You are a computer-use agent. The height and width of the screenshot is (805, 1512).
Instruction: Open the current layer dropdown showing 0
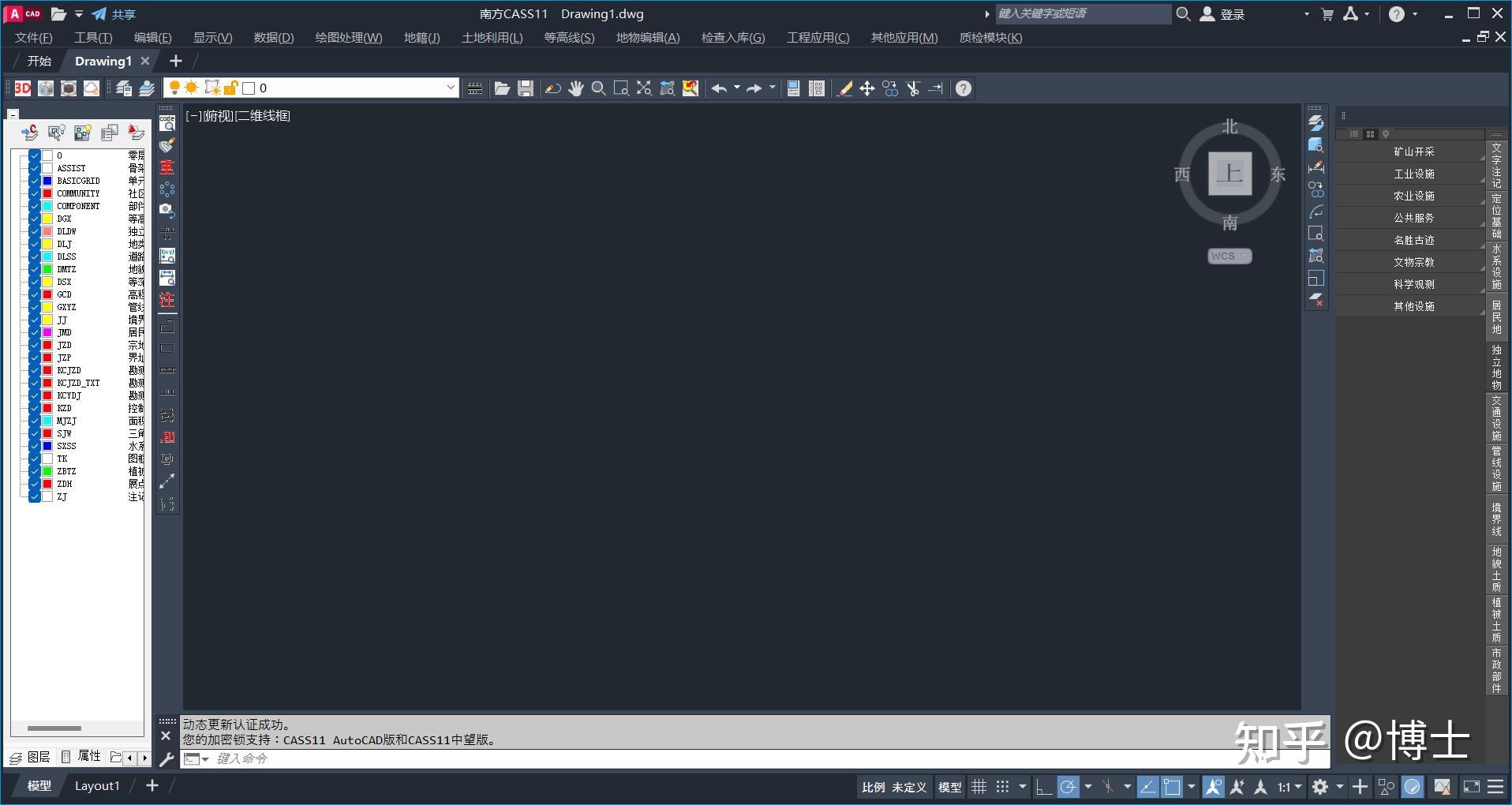450,88
